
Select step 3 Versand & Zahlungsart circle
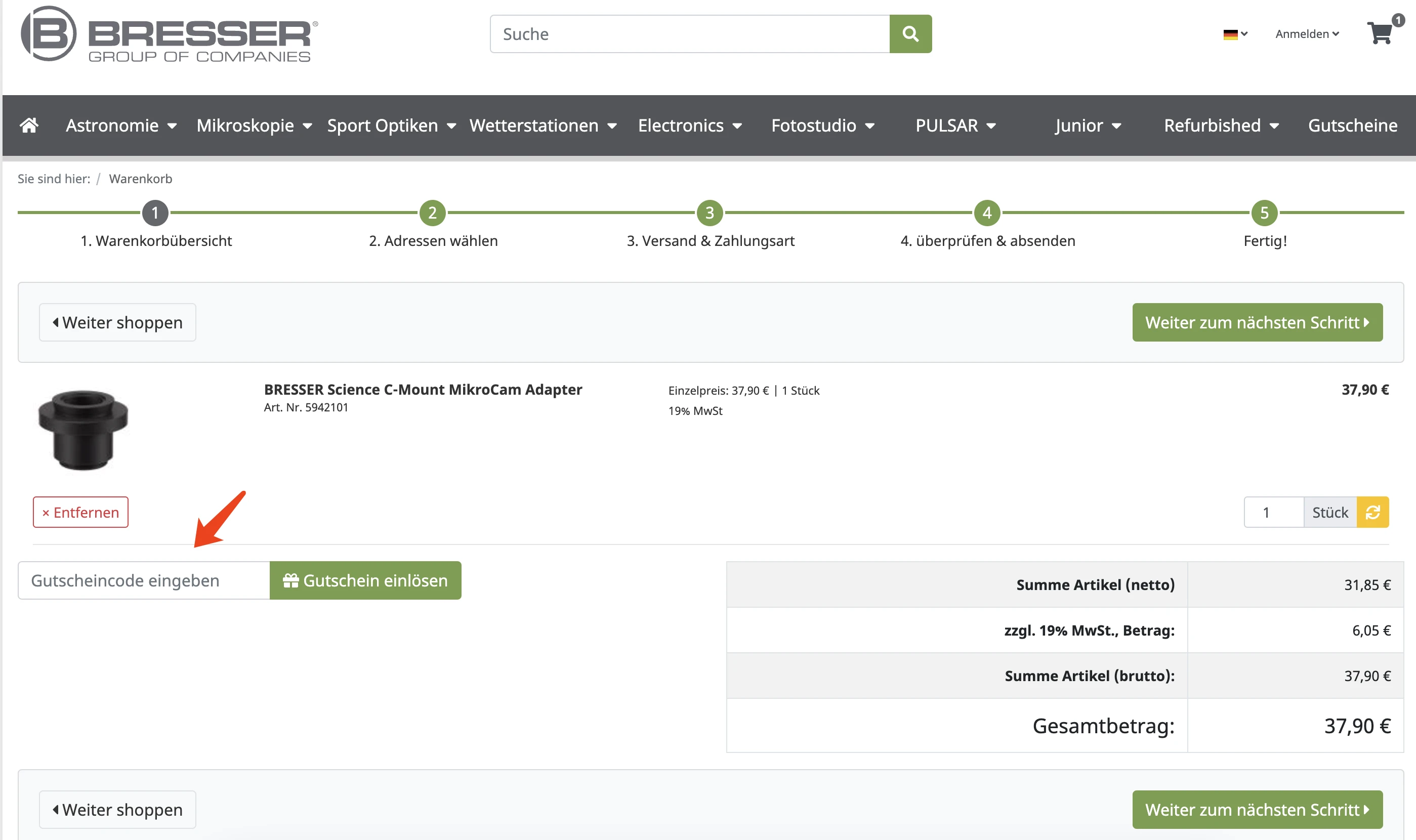click(x=710, y=213)
